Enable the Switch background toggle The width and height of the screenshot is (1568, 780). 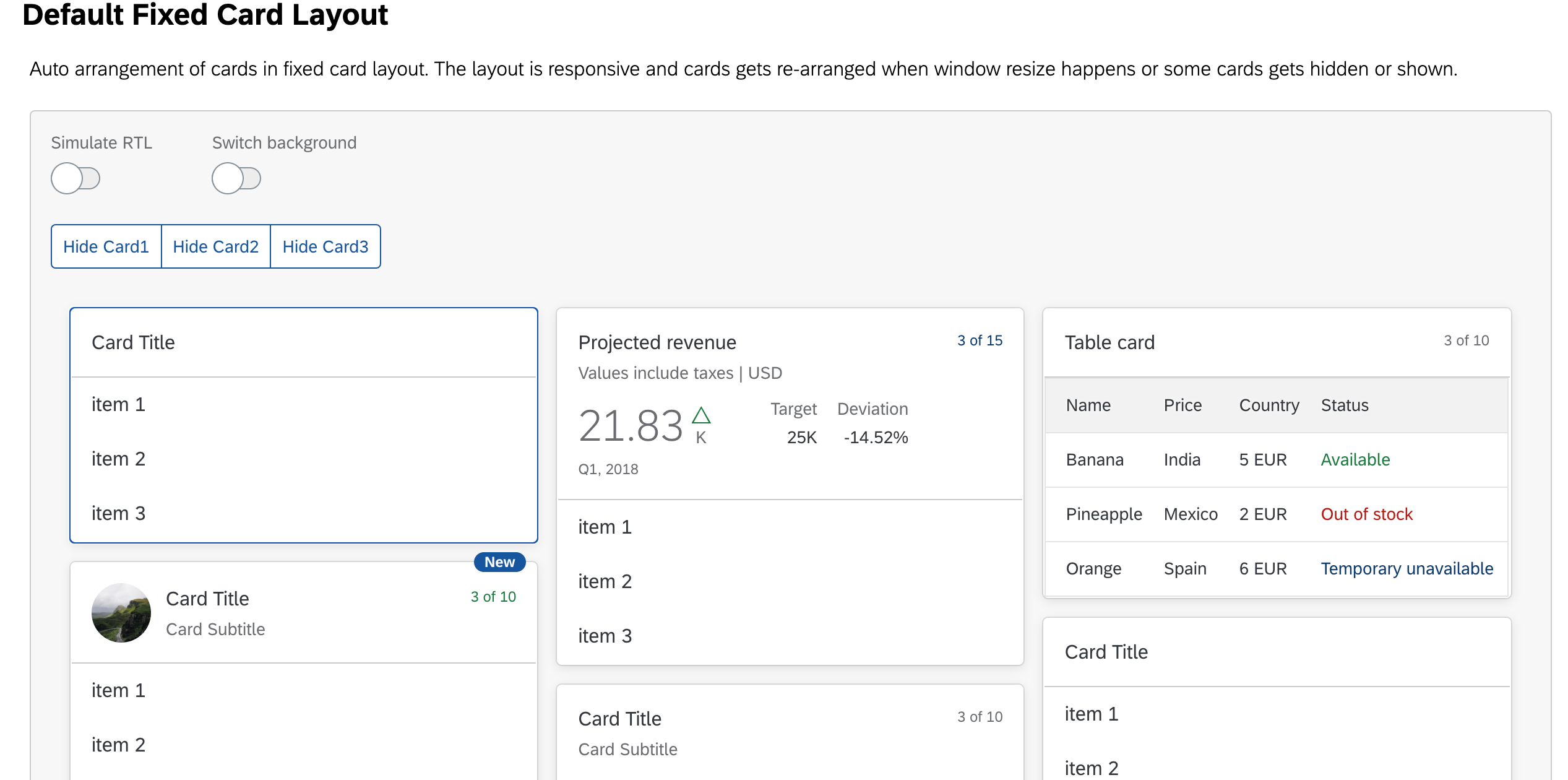[x=236, y=178]
